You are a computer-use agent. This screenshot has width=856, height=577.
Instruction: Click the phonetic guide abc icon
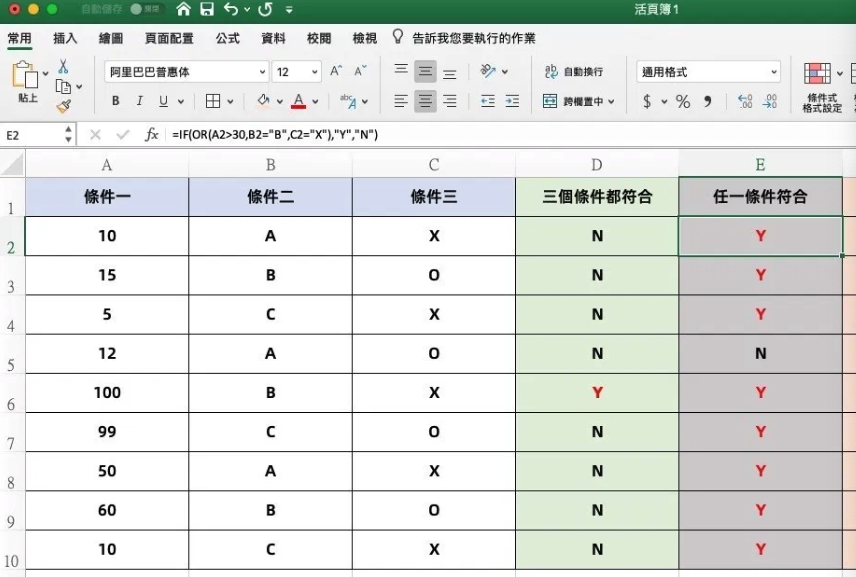coord(348,101)
